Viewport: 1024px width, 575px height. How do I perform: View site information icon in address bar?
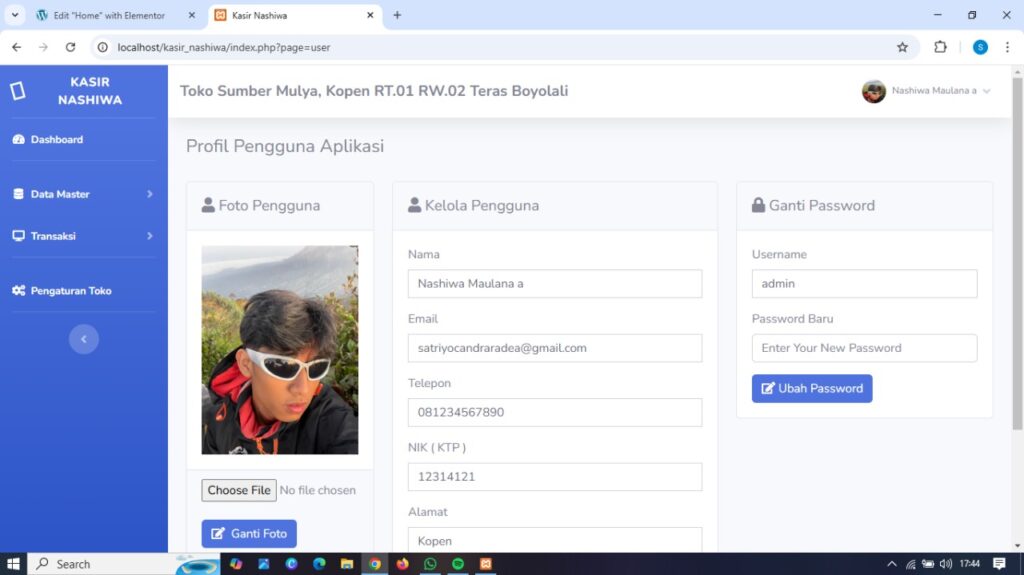(x=103, y=47)
